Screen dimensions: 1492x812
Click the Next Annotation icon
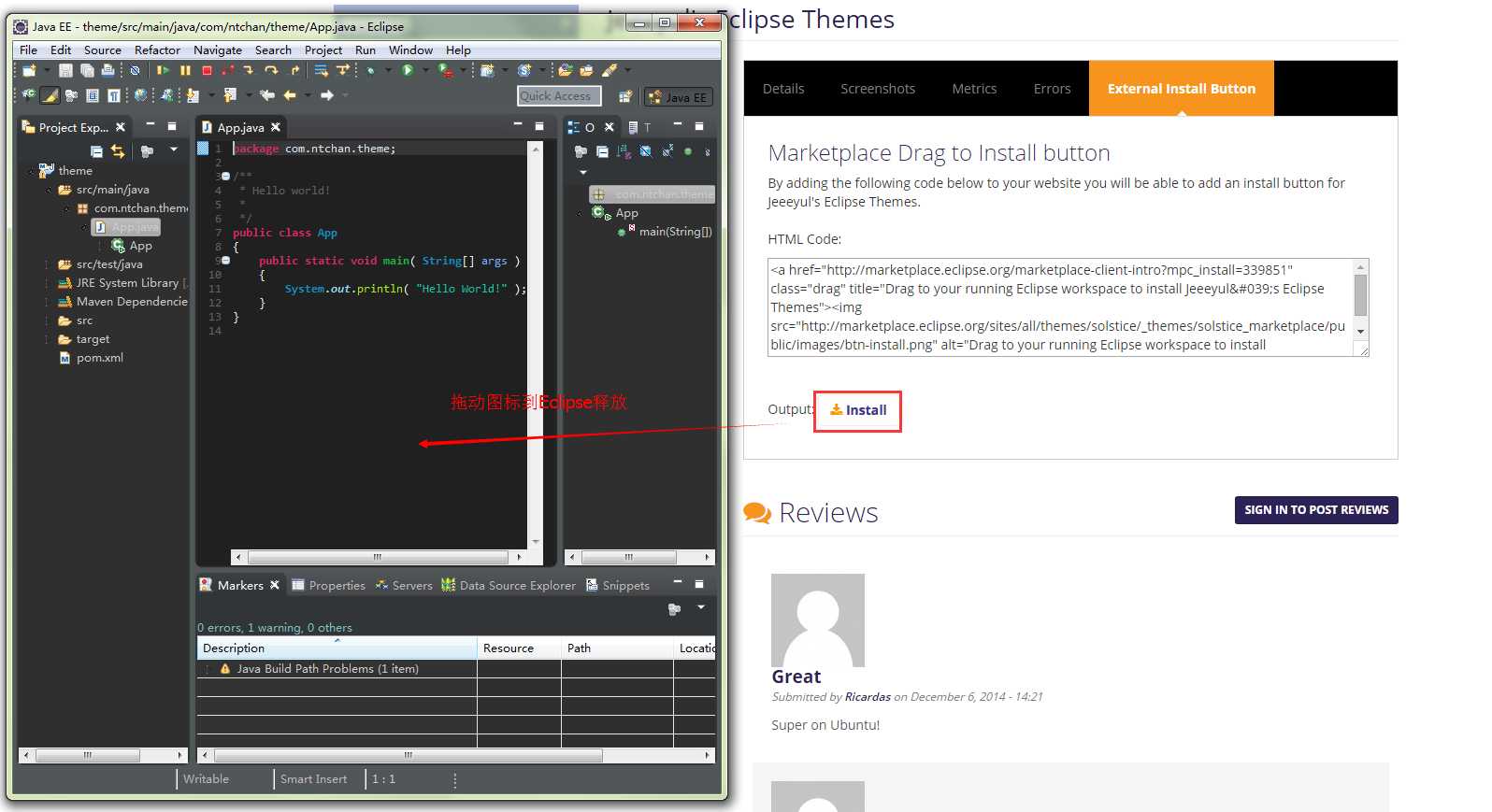[194, 95]
